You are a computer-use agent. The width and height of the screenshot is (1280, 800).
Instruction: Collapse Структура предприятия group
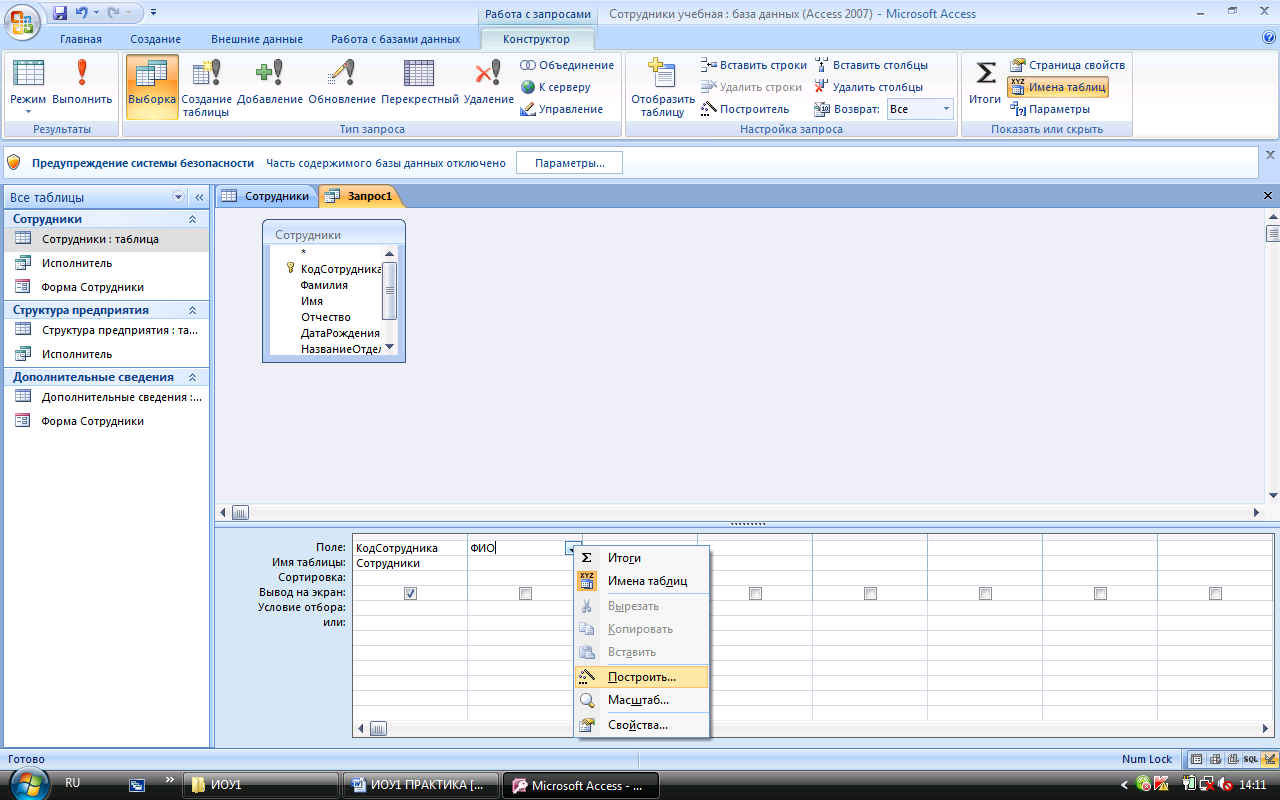(193, 310)
